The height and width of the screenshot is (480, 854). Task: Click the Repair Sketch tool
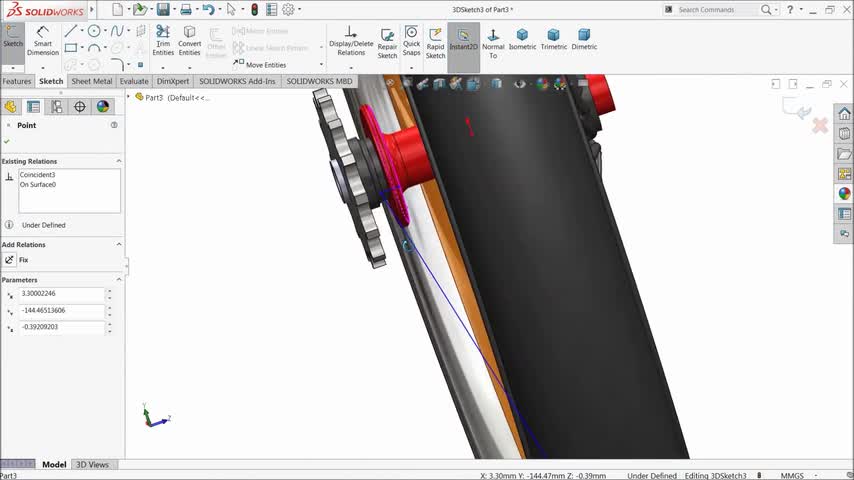[387, 44]
